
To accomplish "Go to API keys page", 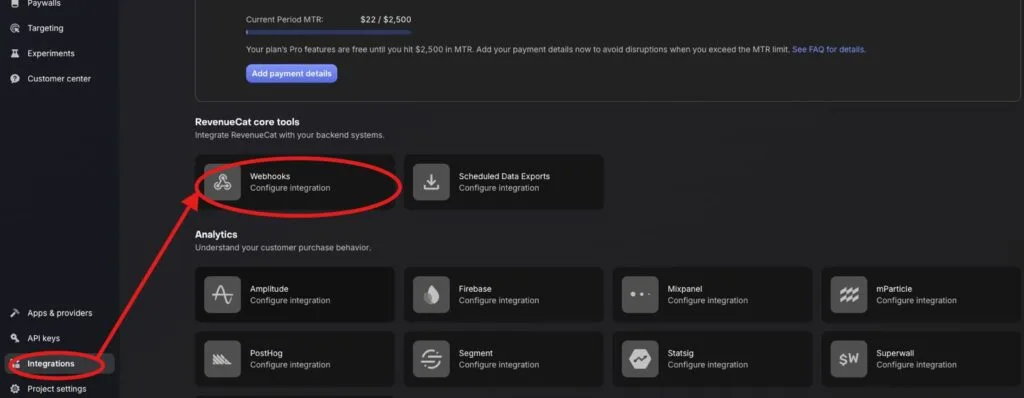I will (43, 338).
